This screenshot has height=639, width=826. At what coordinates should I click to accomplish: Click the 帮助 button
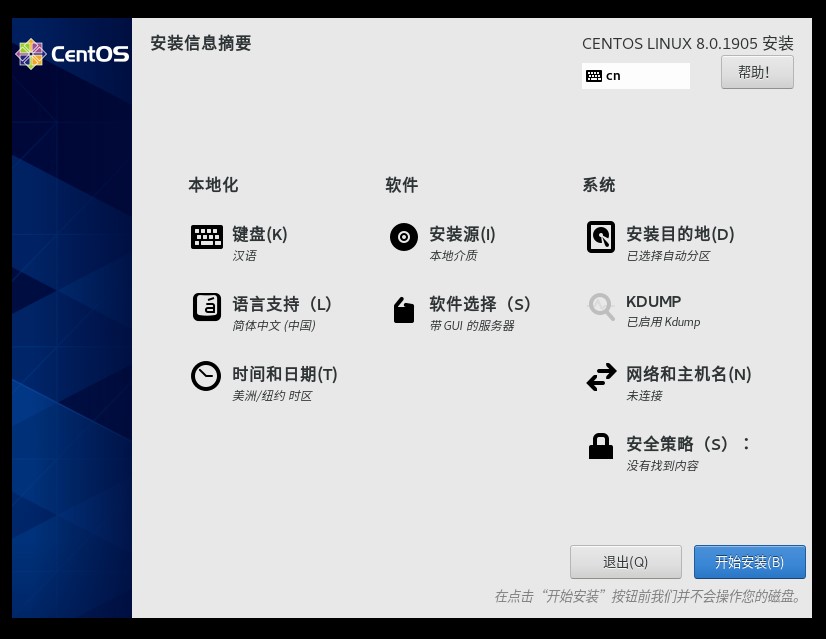(x=757, y=71)
